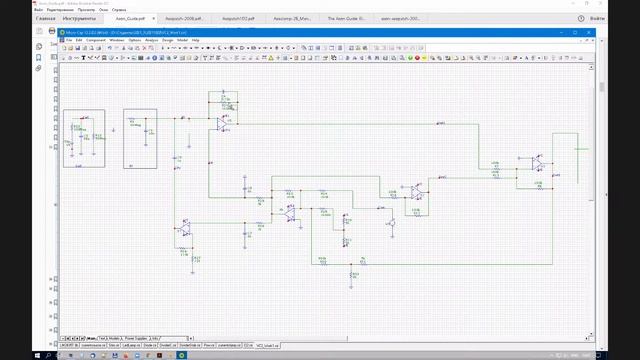Open the Component menu in Micro-Cap

(96, 40)
